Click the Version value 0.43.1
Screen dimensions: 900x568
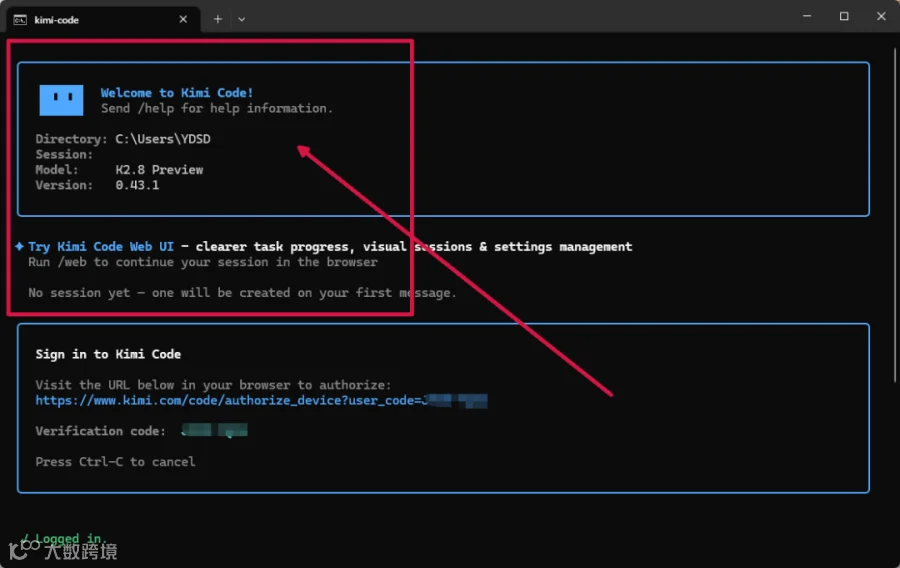tap(137, 185)
